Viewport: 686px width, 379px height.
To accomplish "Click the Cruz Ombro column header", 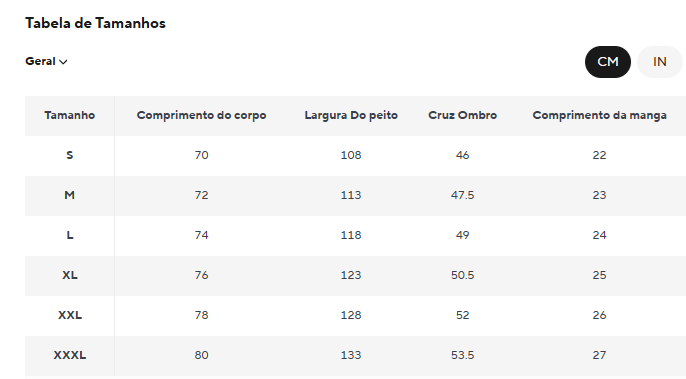I will (462, 116).
